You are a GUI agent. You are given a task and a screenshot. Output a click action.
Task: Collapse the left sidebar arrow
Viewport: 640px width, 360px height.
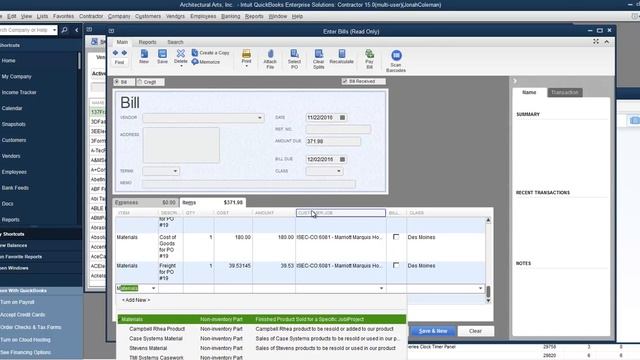77,30
